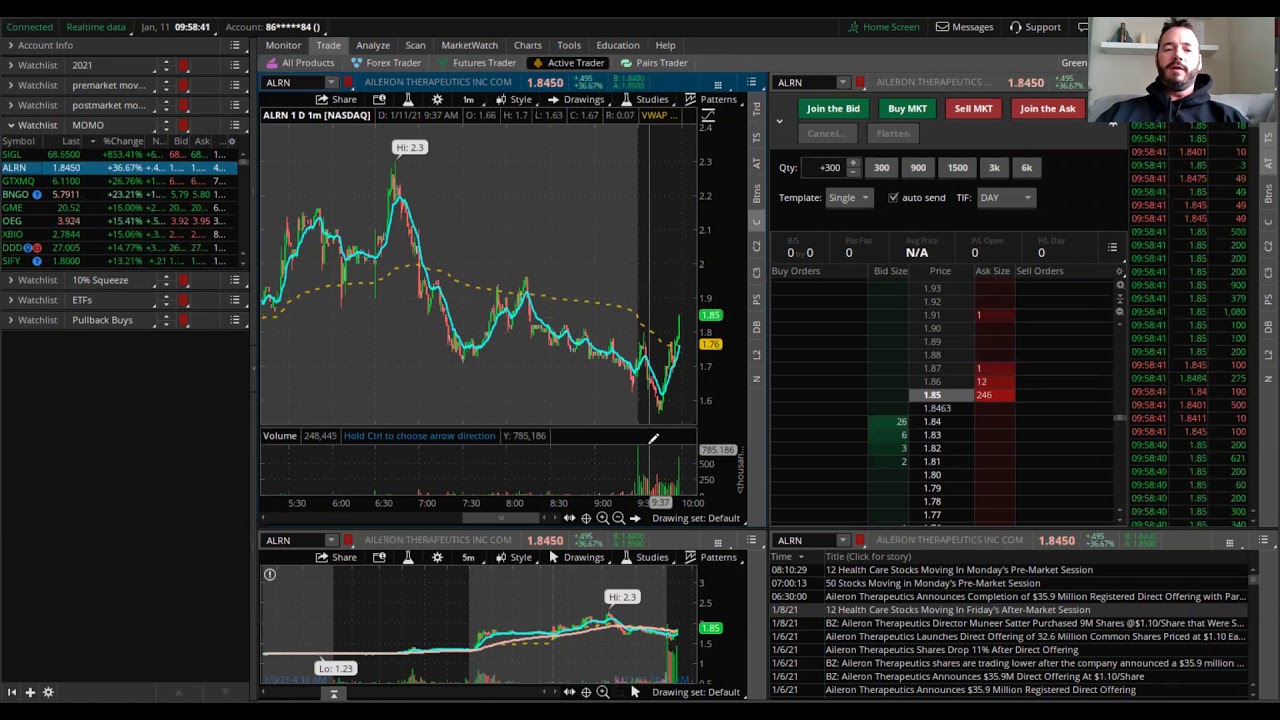
Task: Switch to the Charts tab
Action: point(528,45)
